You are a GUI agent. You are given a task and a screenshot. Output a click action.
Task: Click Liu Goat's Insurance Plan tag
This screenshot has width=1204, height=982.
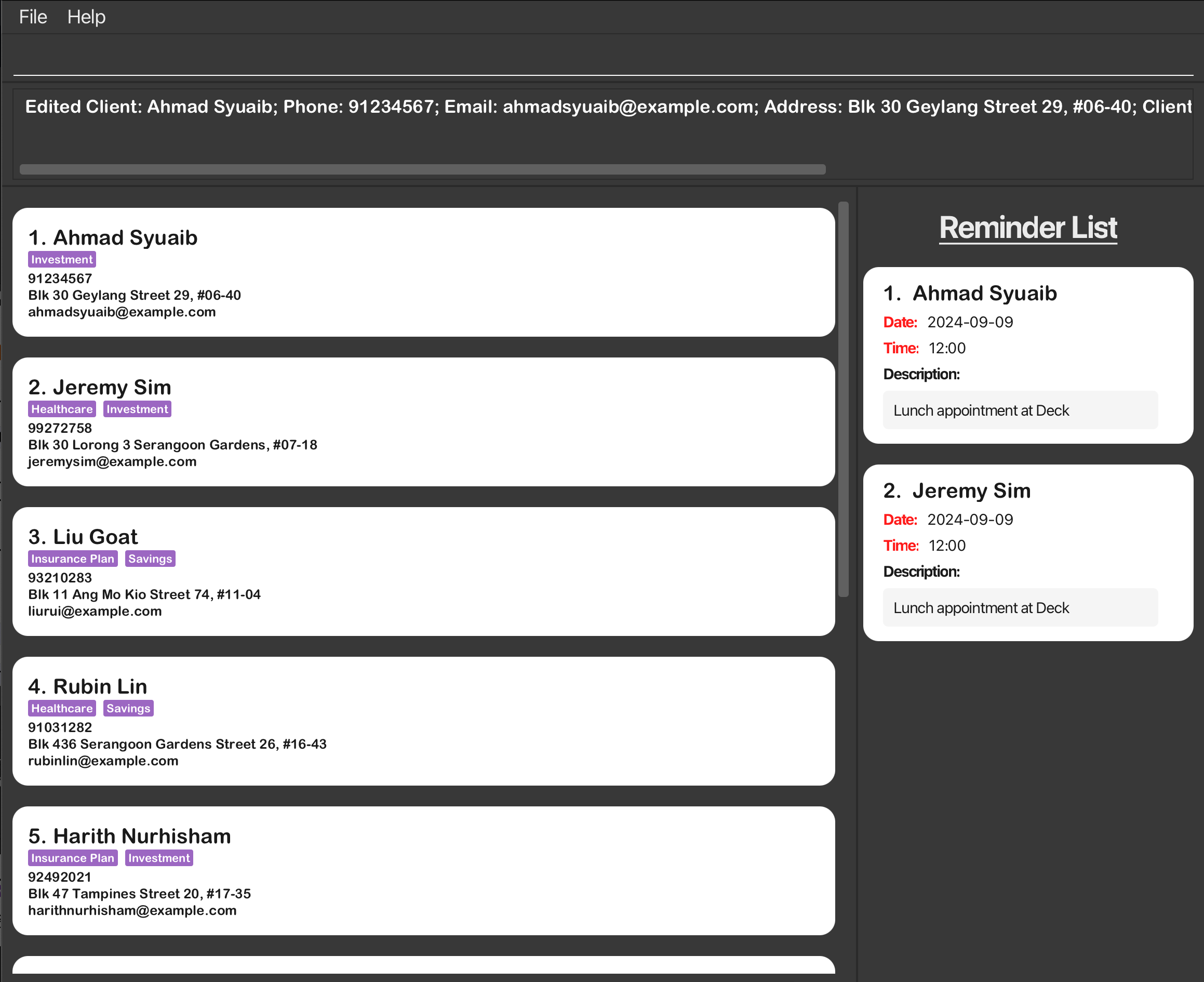[72, 559]
